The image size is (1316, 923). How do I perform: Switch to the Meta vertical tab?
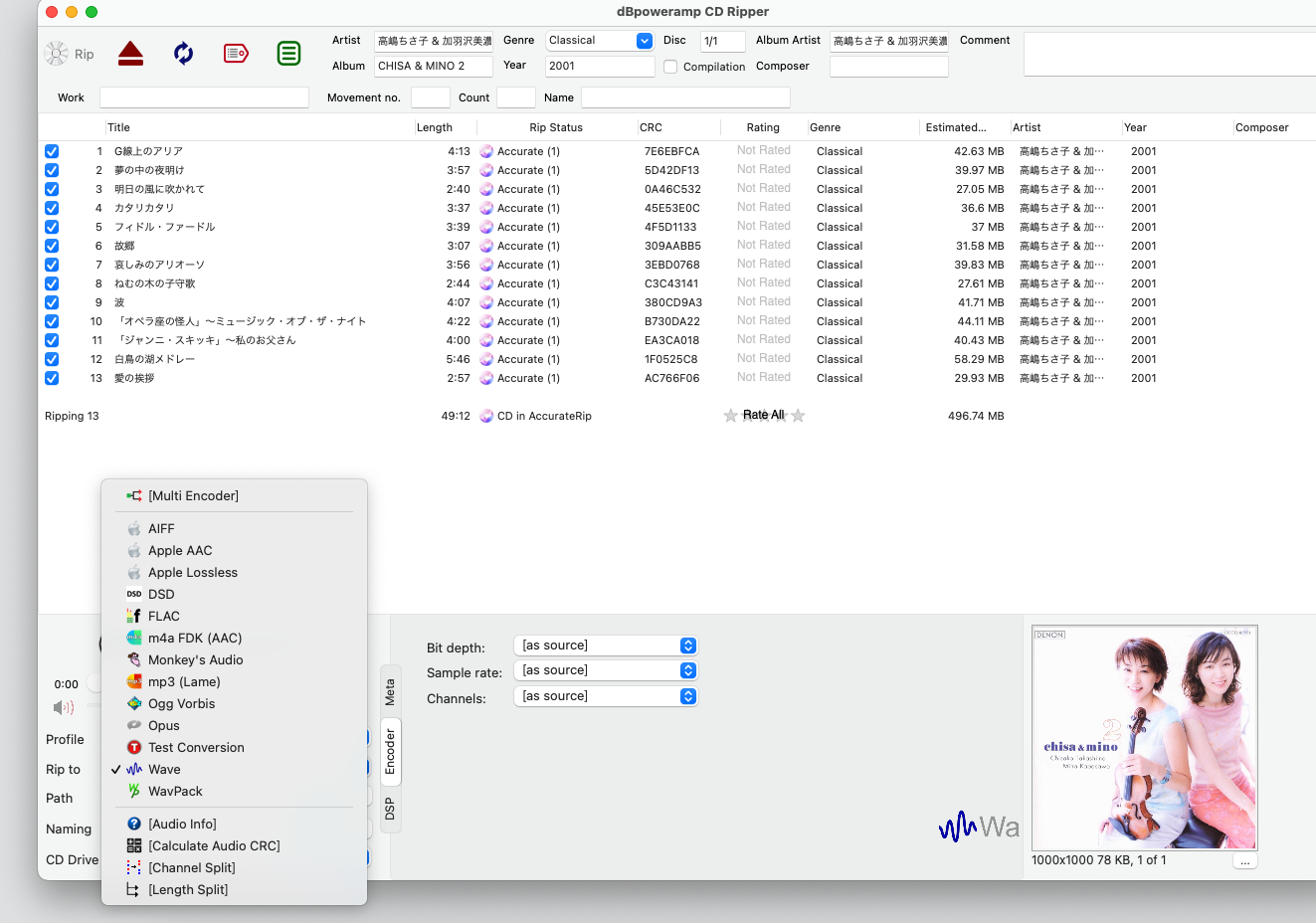pyautogui.click(x=390, y=691)
